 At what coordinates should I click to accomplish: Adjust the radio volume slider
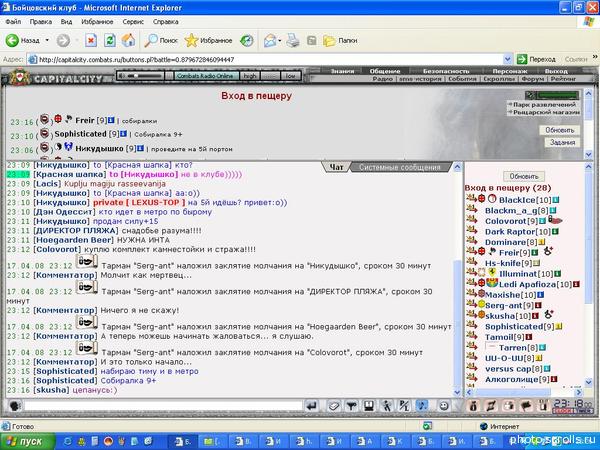click(x=143, y=76)
